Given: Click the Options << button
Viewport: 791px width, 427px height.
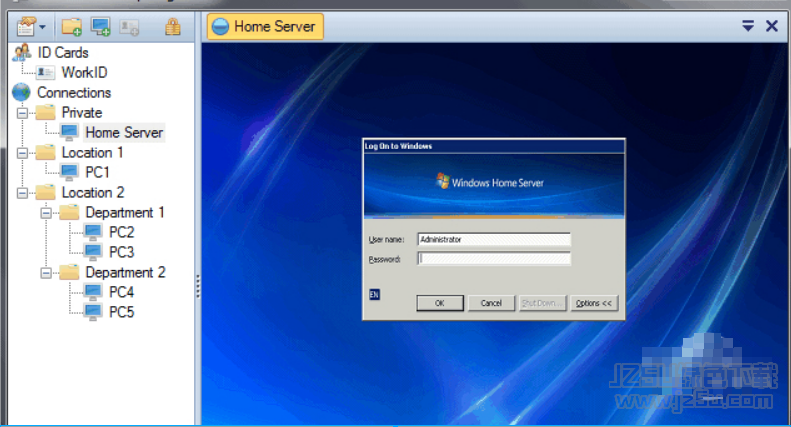Looking at the screenshot, I should [594, 303].
